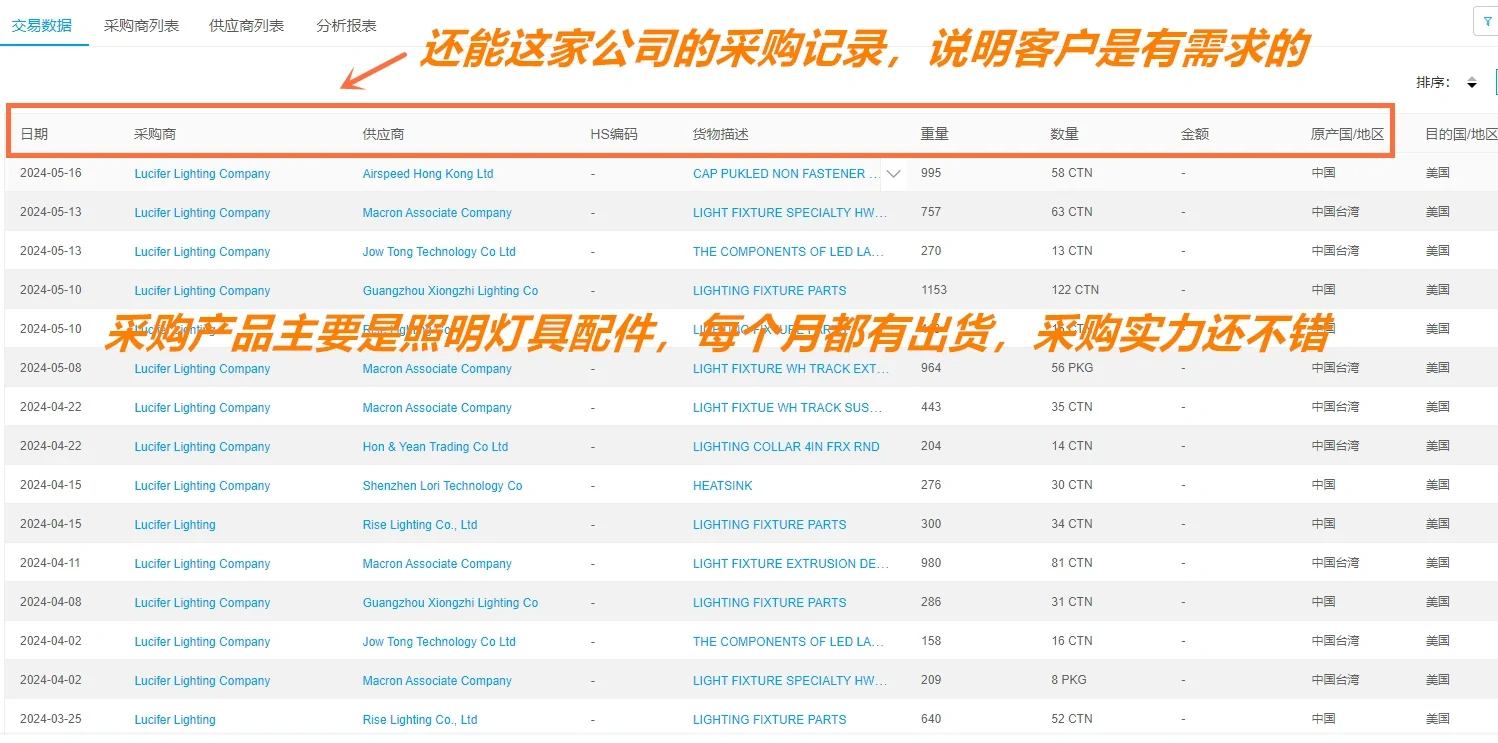The width and height of the screenshot is (1498, 743).
Task: Select the quantity 122 CTN
Action: tap(1075, 290)
